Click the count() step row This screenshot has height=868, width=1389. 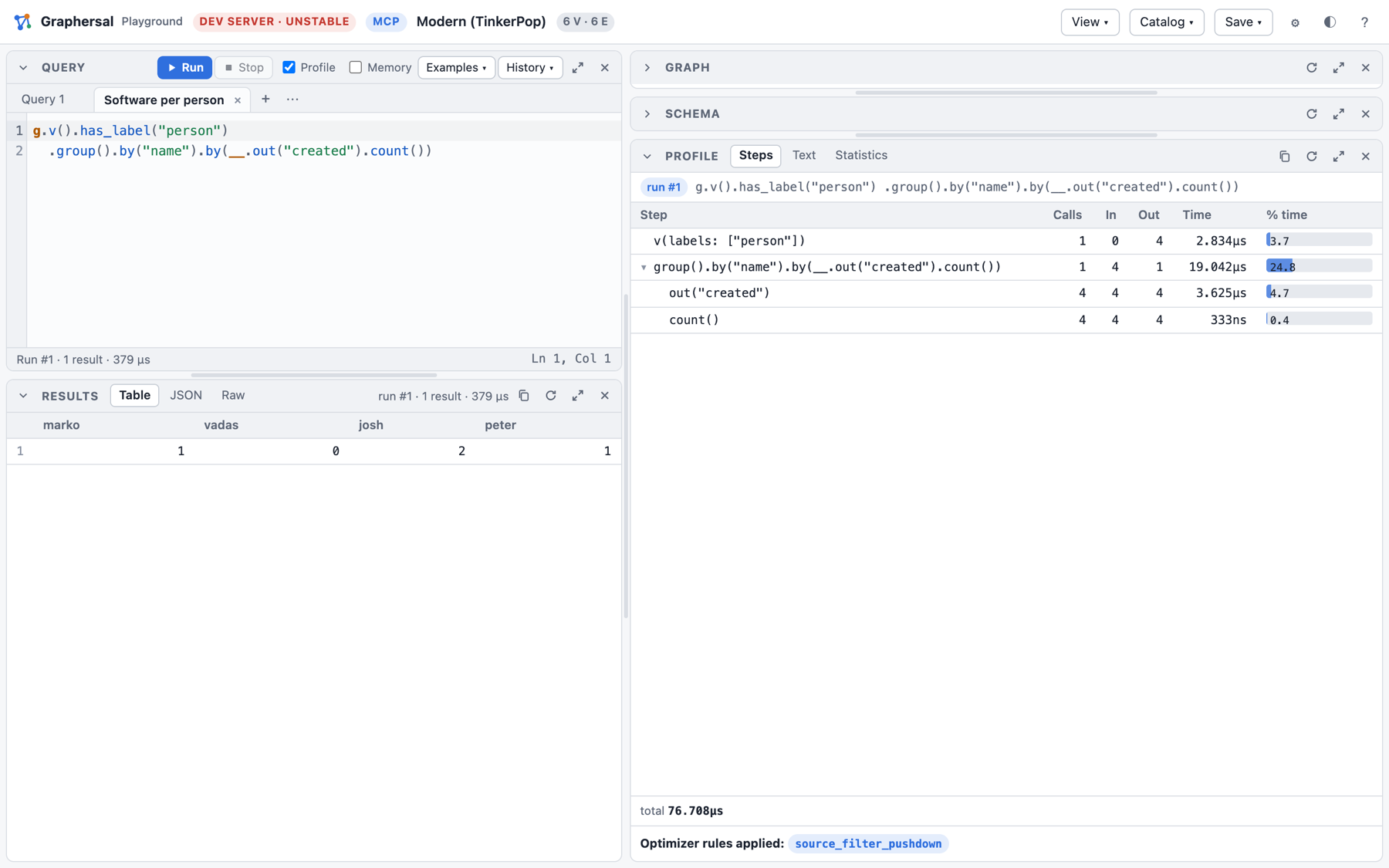[x=1005, y=320]
